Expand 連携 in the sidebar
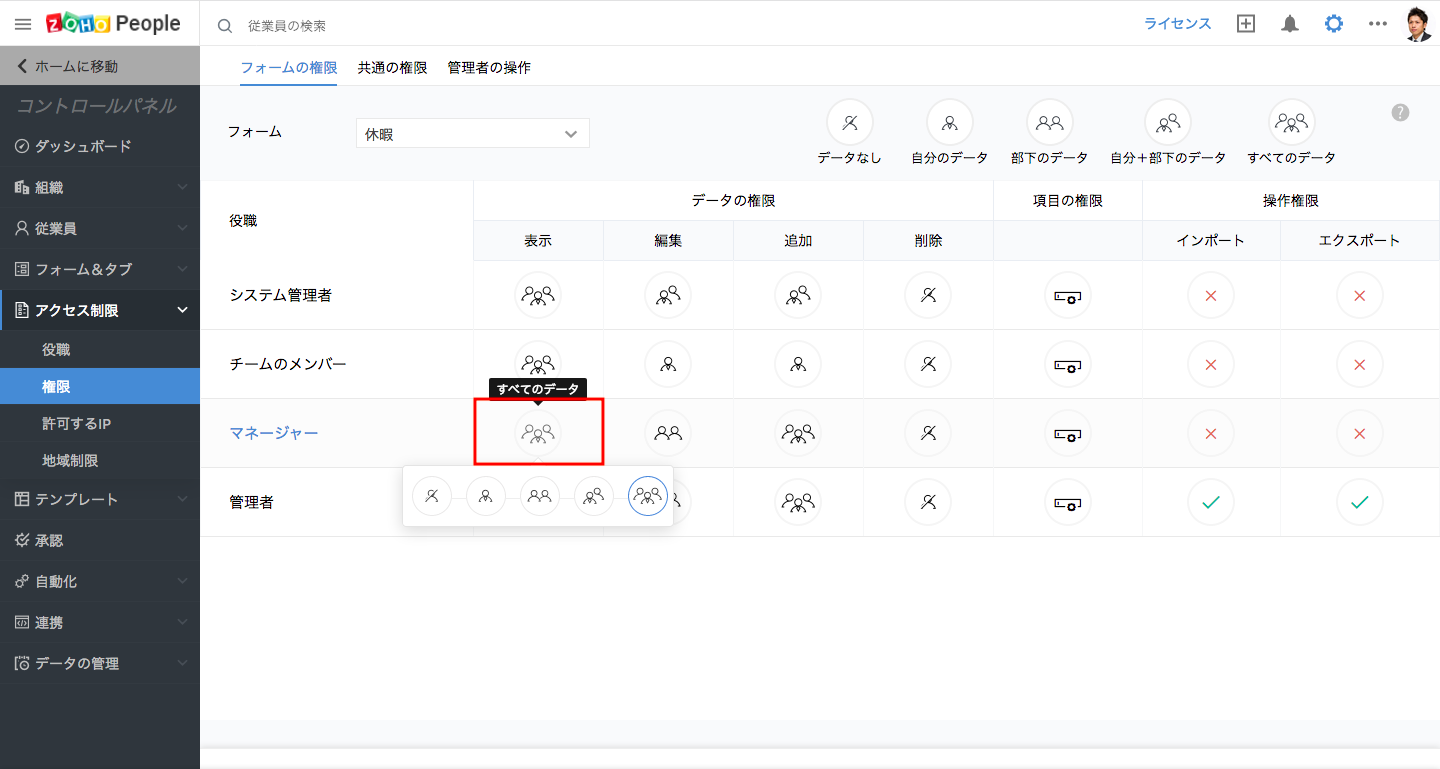Viewport: 1440px width, 769px height. (100, 622)
